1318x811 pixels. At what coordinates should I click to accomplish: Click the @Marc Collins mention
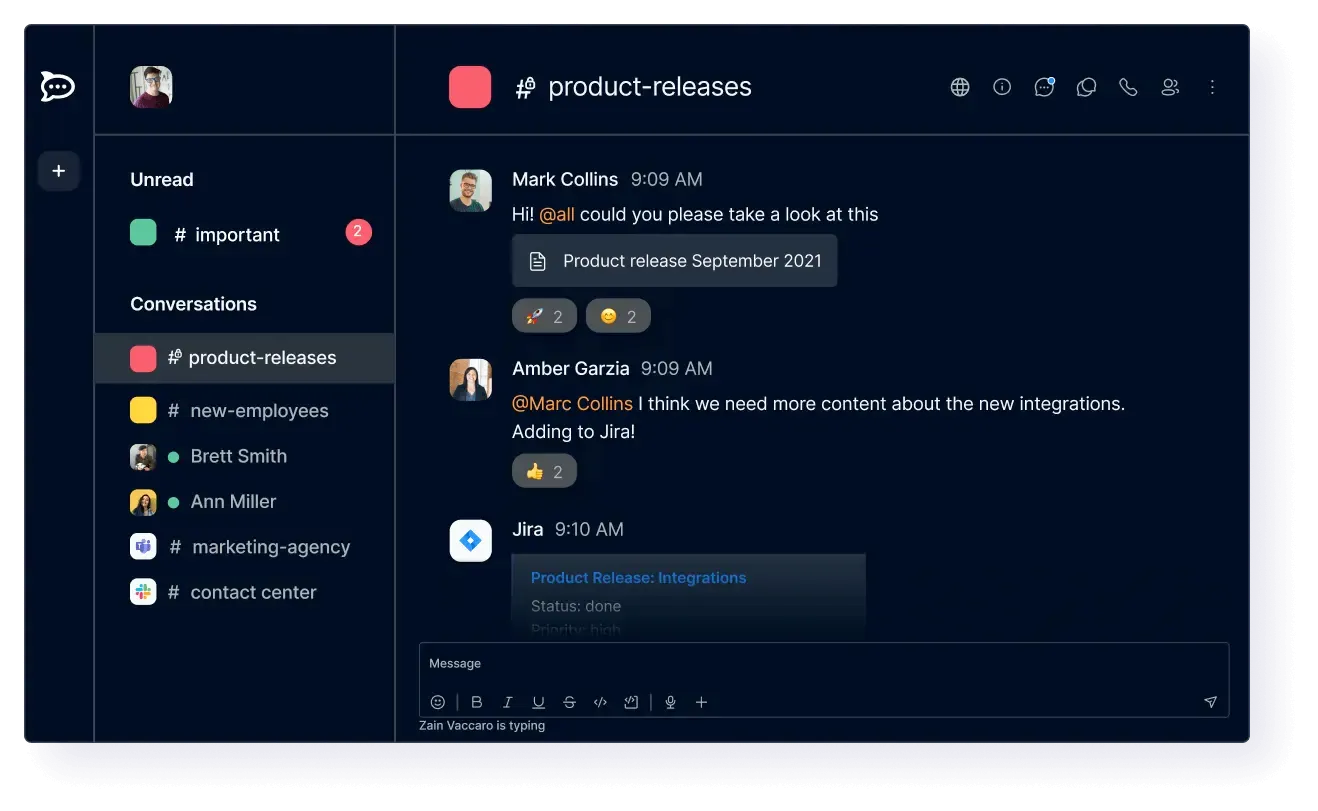pyautogui.click(x=572, y=404)
